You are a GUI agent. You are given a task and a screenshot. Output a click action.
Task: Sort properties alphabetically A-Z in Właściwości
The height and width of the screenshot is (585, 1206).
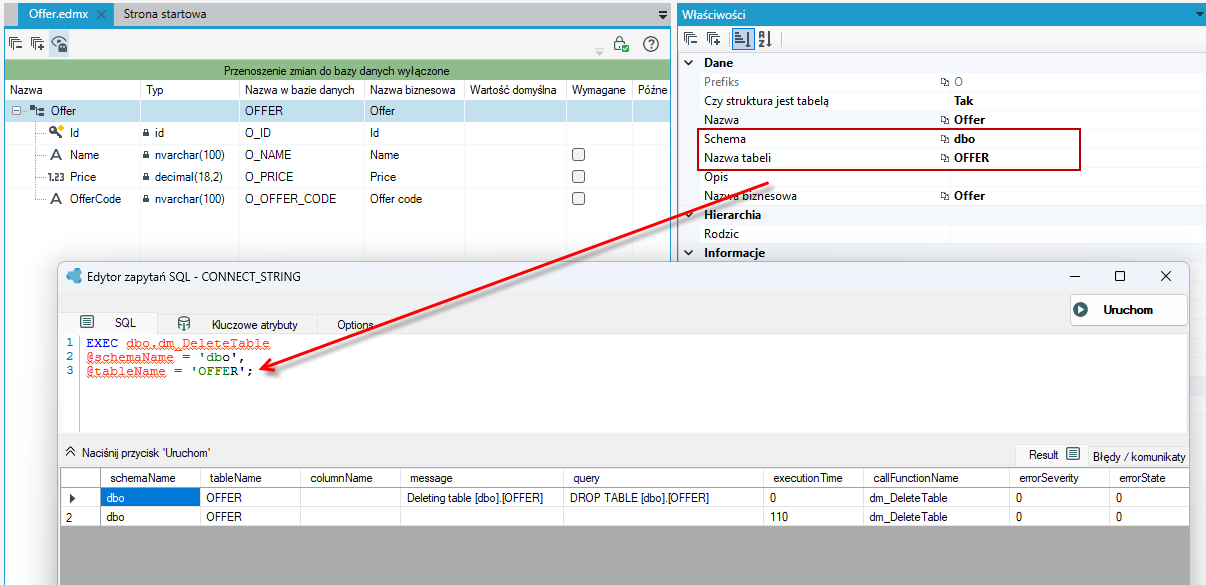(764, 39)
